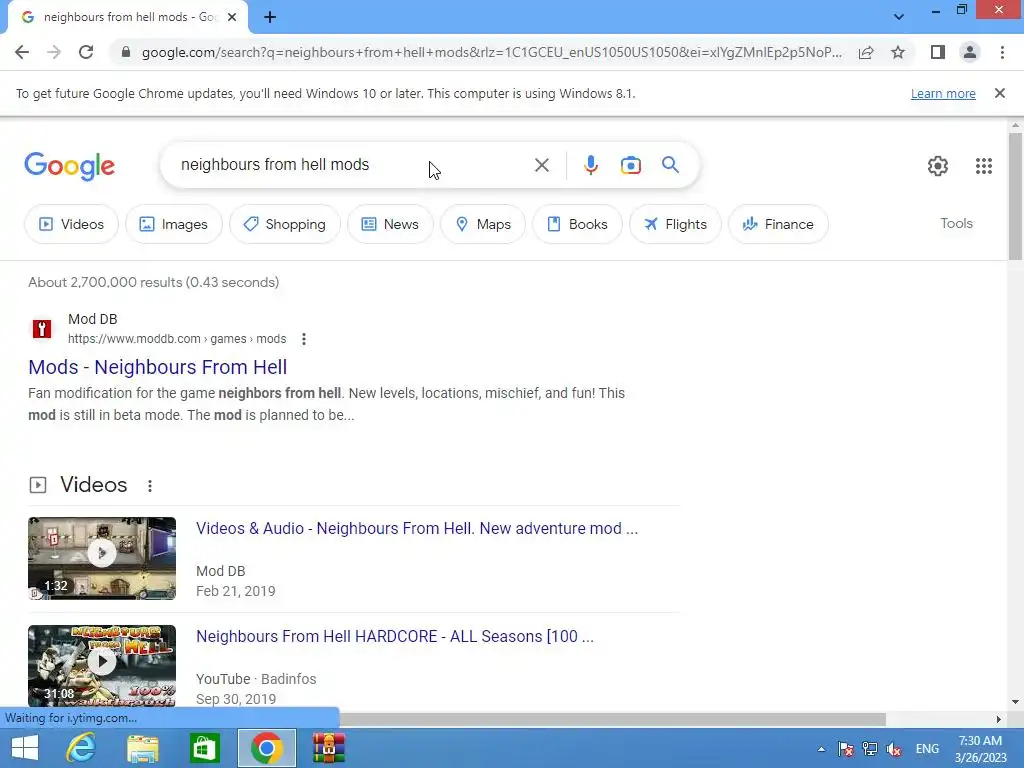Switch to News results filter
Screen dimensions: 1024x768
click(x=390, y=224)
